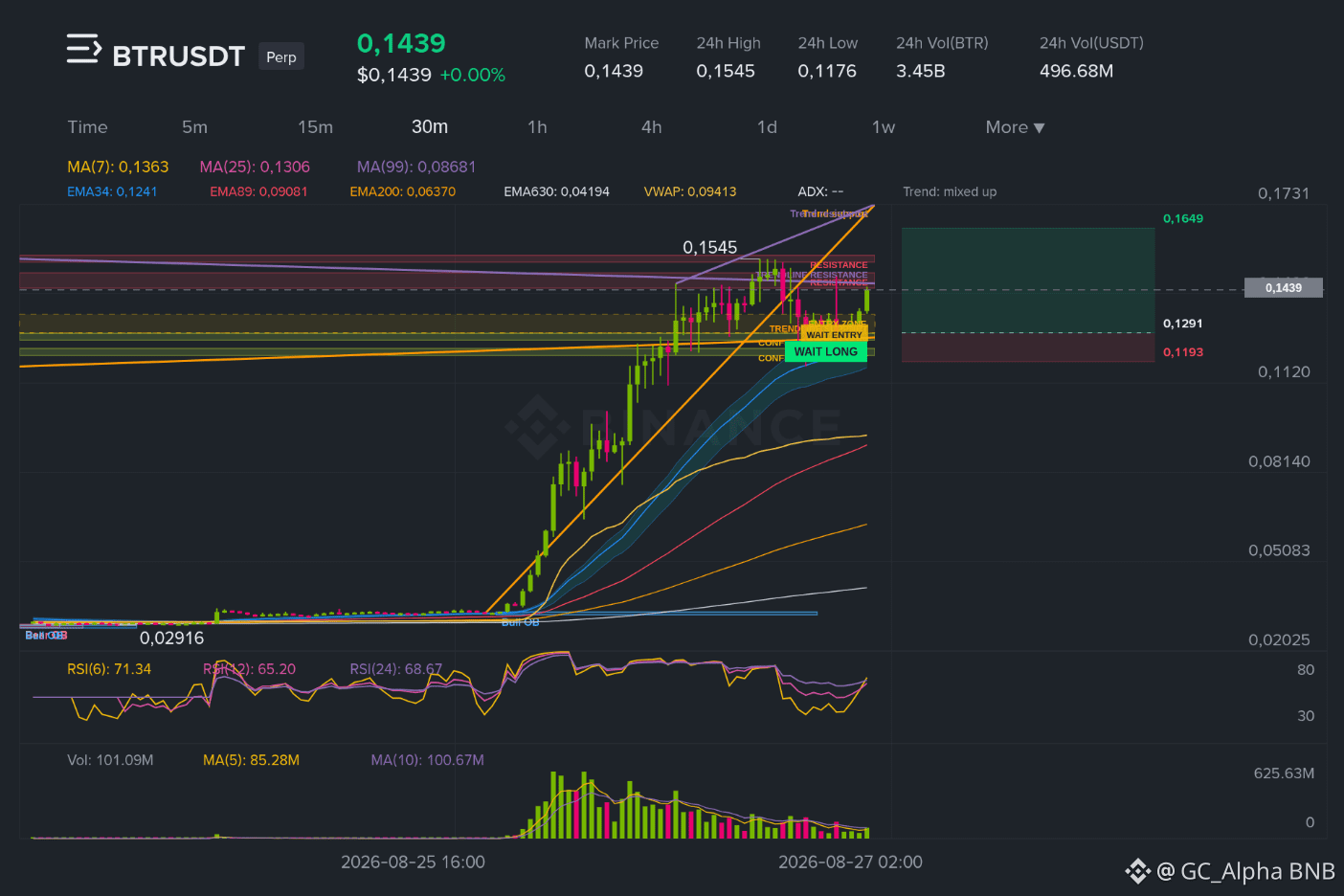Image resolution: width=1344 pixels, height=896 pixels.
Task: Click the BTRUSDT pair name
Action: [179, 56]
